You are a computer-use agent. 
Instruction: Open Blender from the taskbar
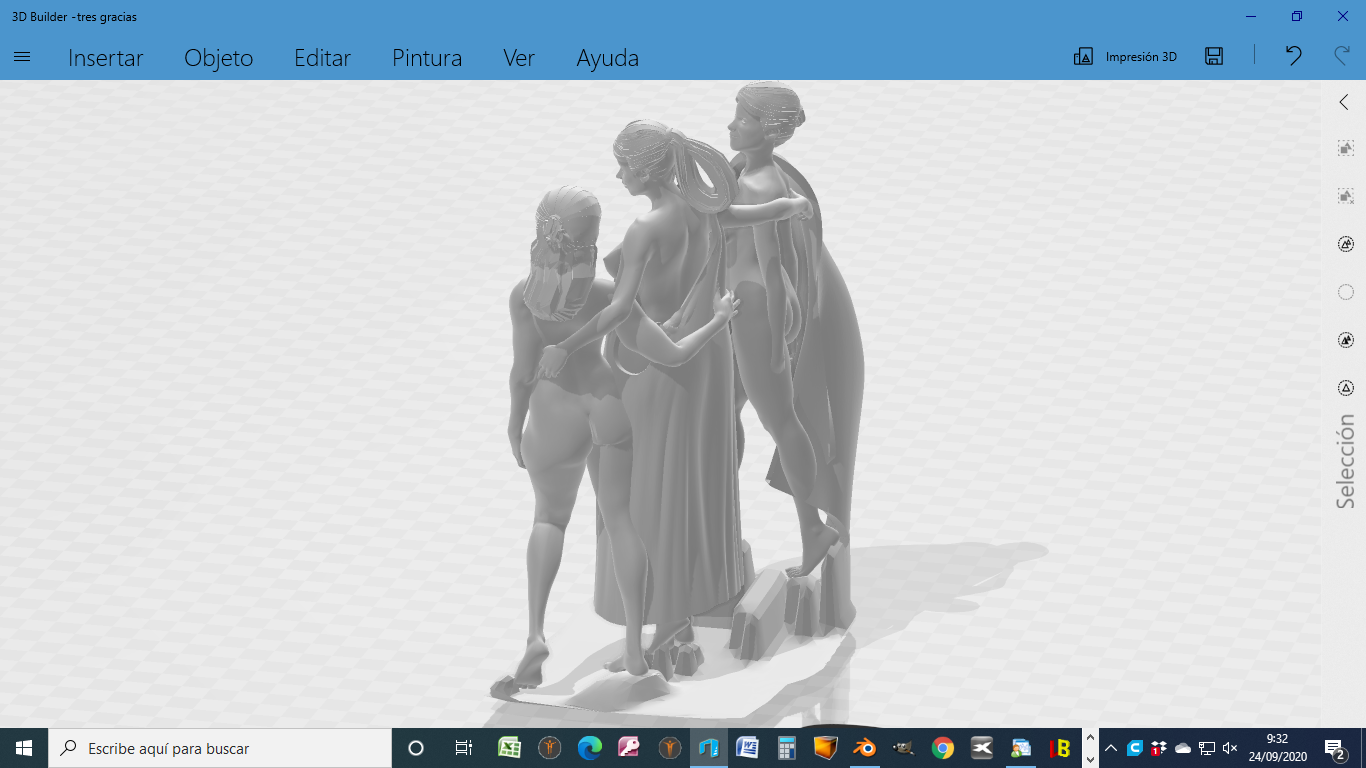pyautogui.click(x=864, y=748)
